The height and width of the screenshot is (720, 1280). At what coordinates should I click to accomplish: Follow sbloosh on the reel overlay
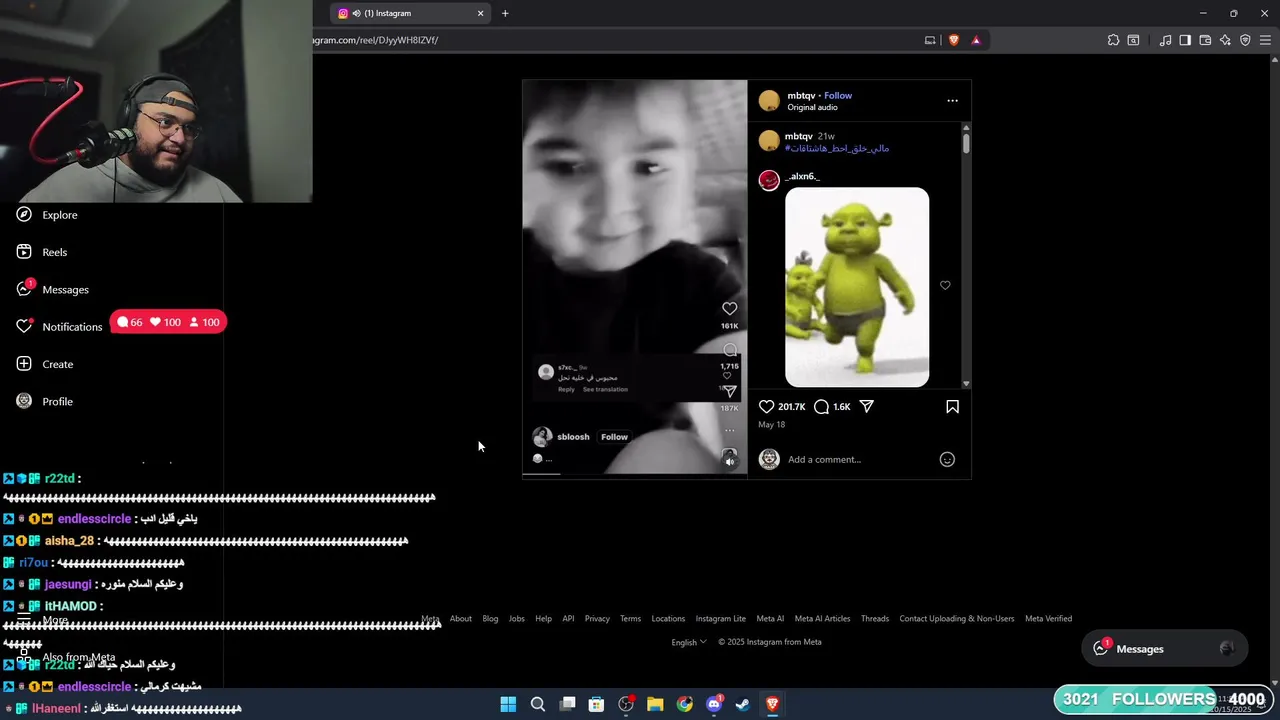pos(614,437)
